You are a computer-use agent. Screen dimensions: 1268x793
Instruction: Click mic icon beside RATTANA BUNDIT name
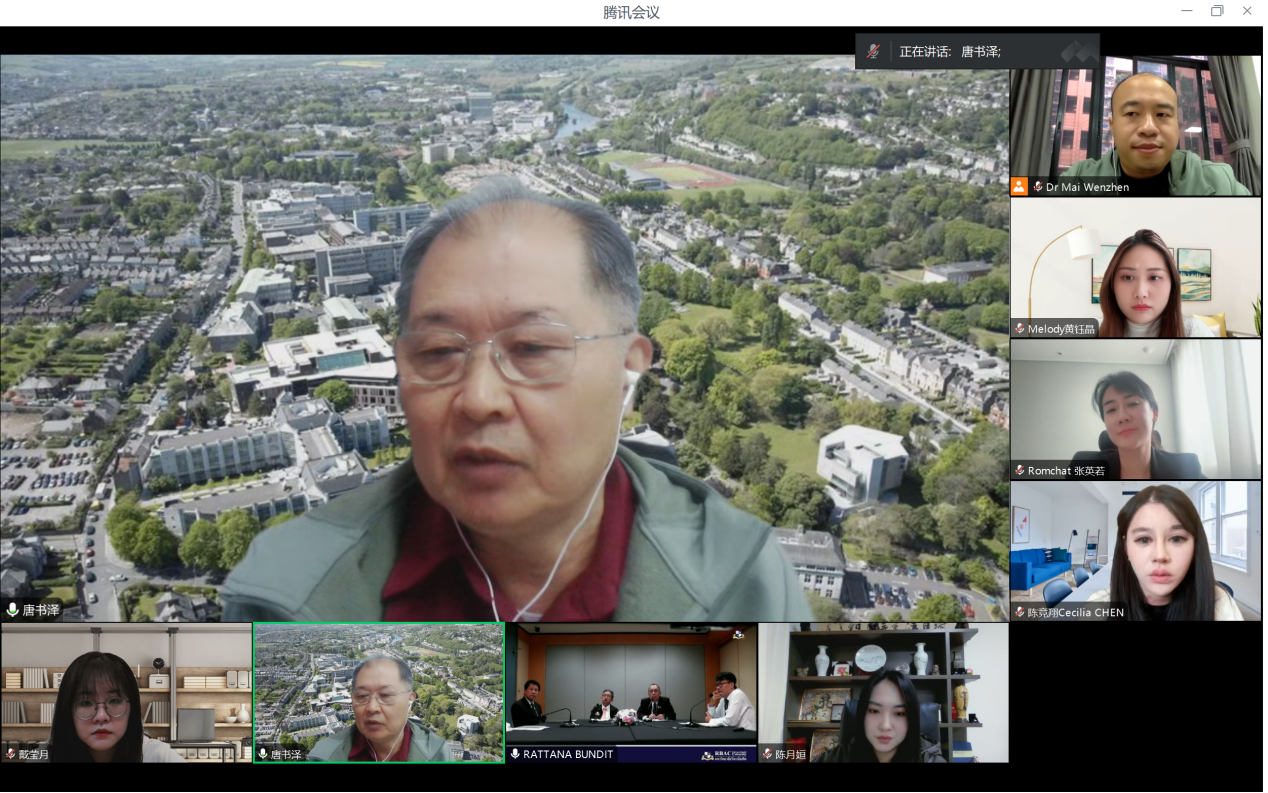(515, 754)
